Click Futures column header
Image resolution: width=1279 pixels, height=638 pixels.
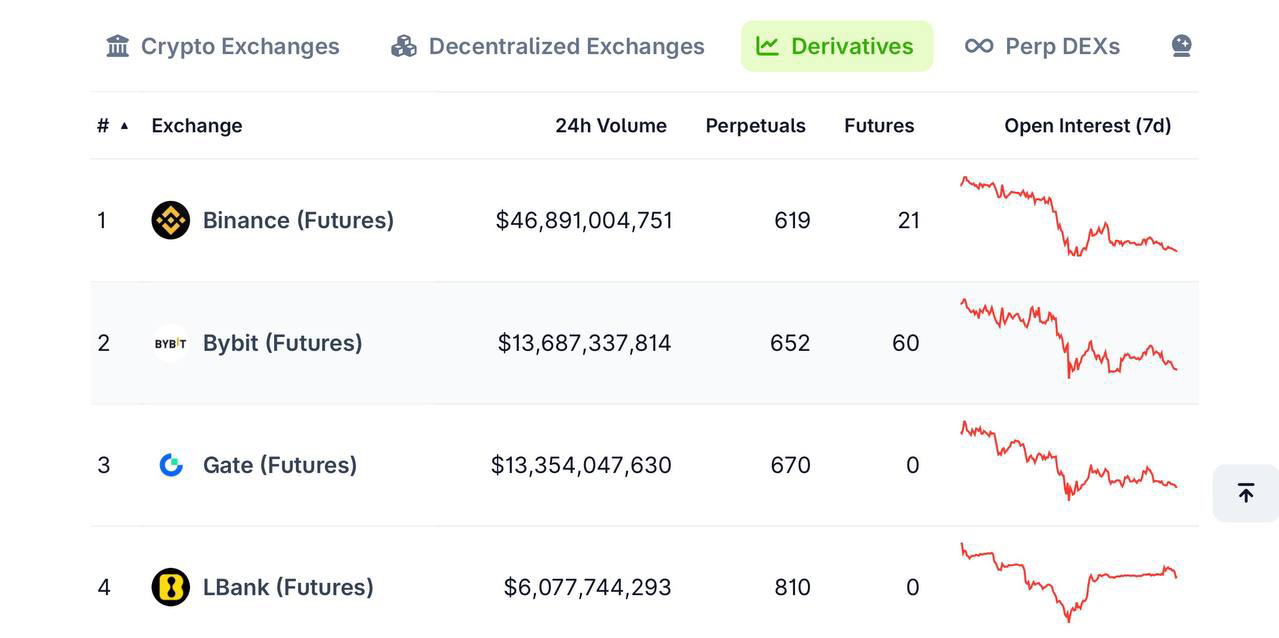(x=878, y=126)
